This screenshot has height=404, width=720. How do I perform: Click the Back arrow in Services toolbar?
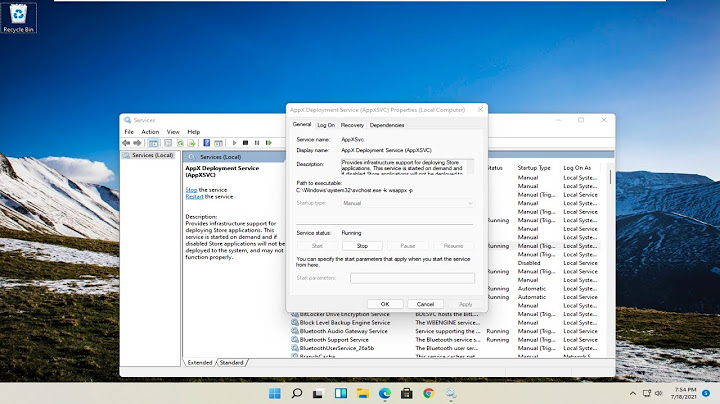[x=126, y=143]
